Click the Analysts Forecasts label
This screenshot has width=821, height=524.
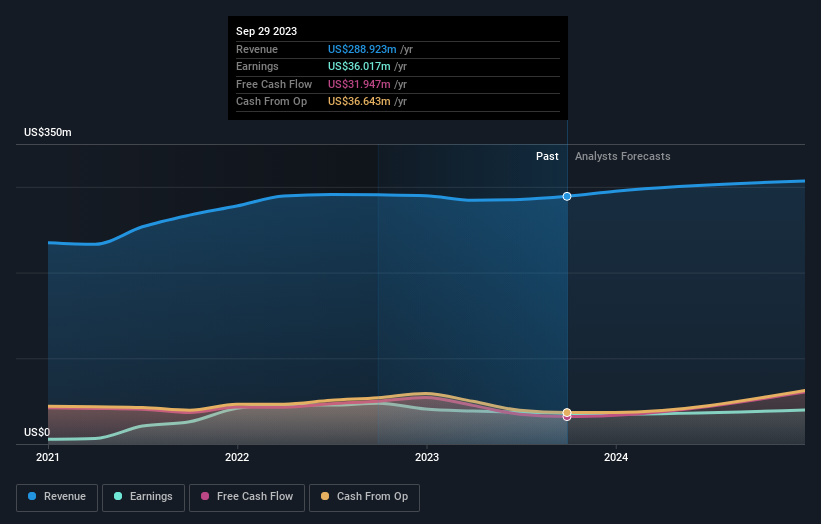(x=623, y=156)
